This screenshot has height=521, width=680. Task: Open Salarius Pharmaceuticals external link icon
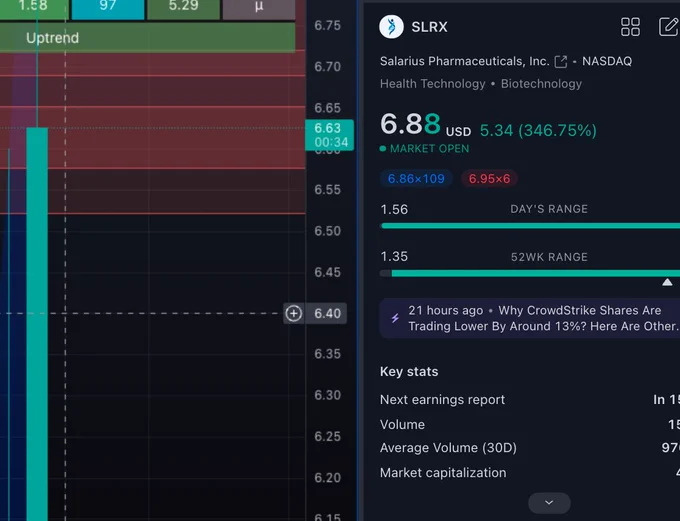561,62
